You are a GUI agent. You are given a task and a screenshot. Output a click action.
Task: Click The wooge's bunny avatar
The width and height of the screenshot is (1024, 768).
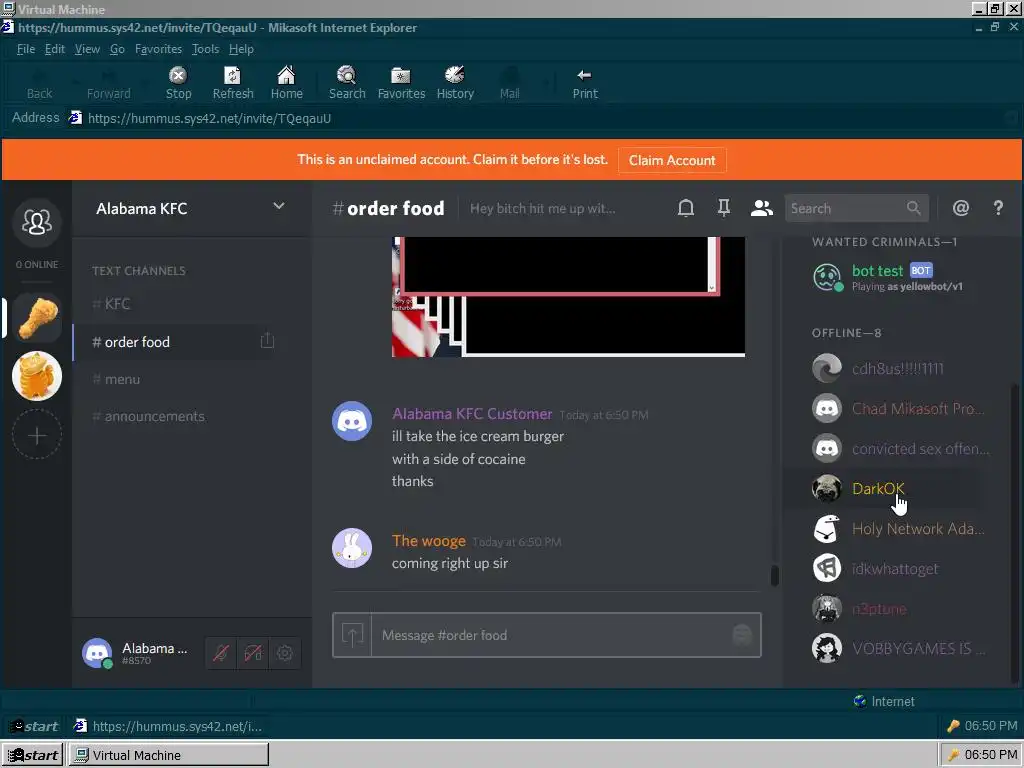[x=352, y=548]
